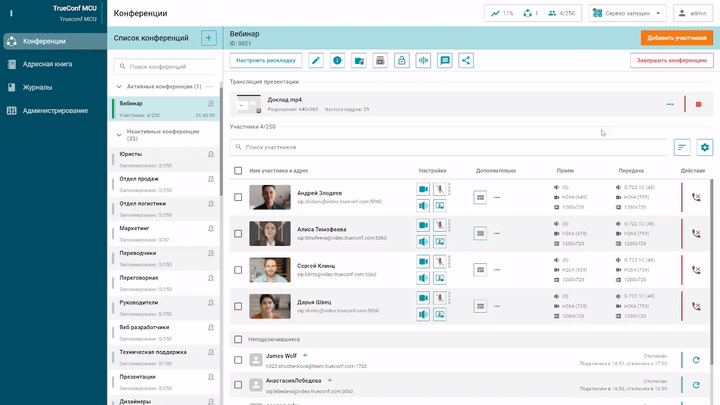This screenshot has height=405, width=720.
Task: Open participant sort icon
Action: tap(682, 147)
